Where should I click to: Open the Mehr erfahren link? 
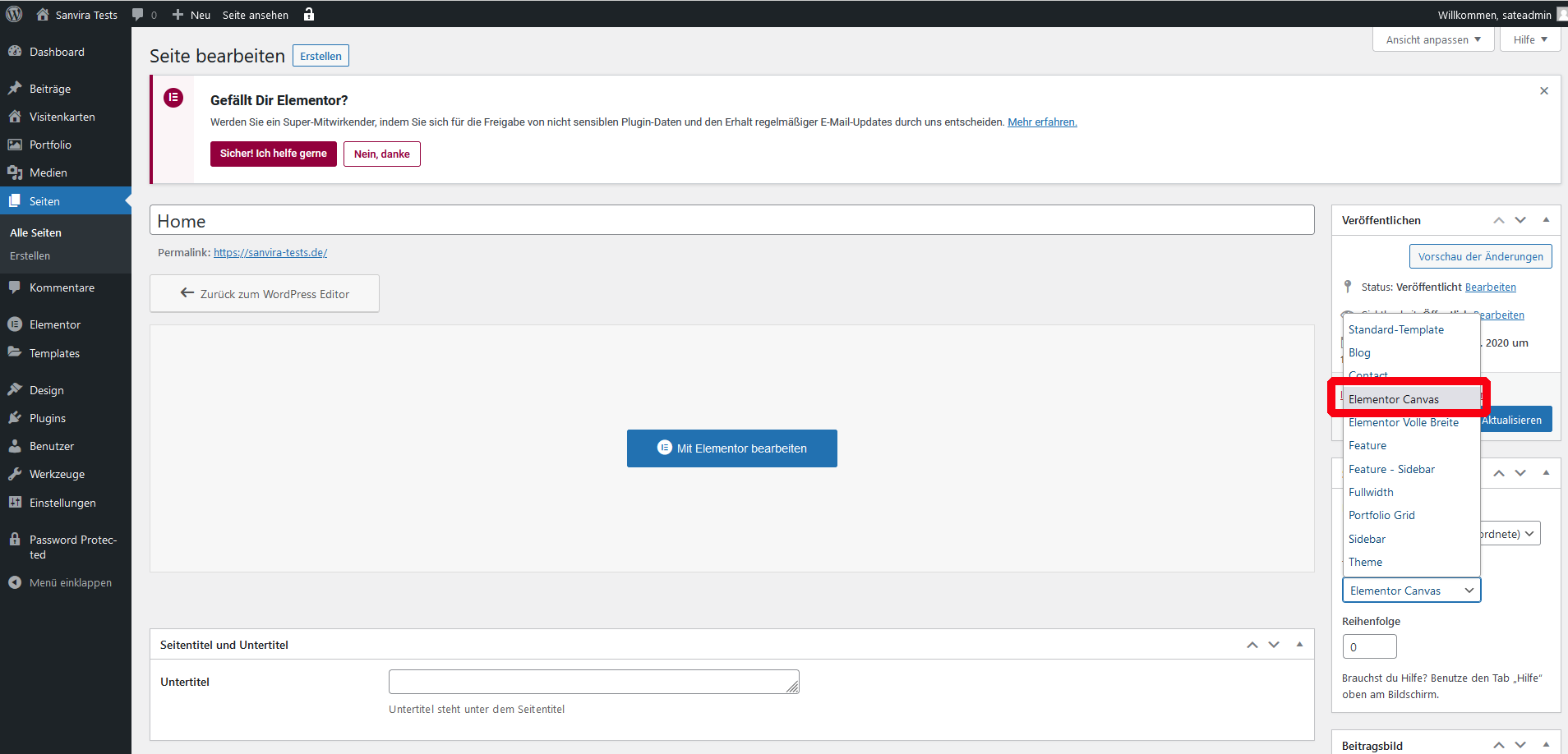pyautogui.click(x=1042, y=122)
